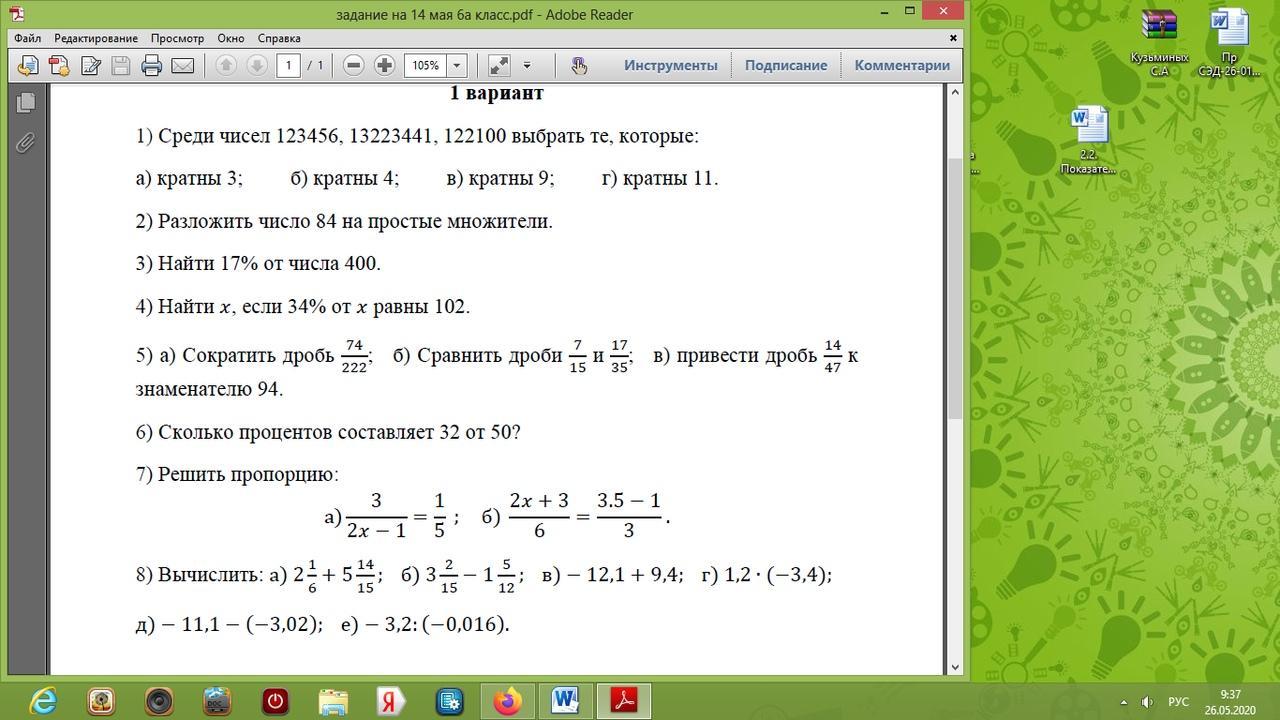
Task: Open the Инструменты pane
Action: (671, 65)
